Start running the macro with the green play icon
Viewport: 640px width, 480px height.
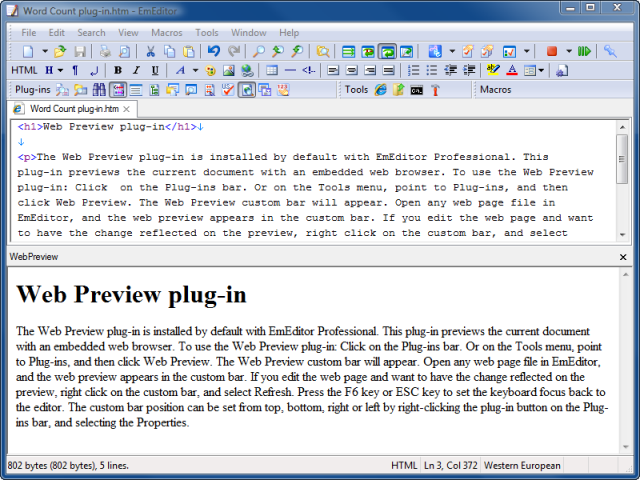pos(584,51)
